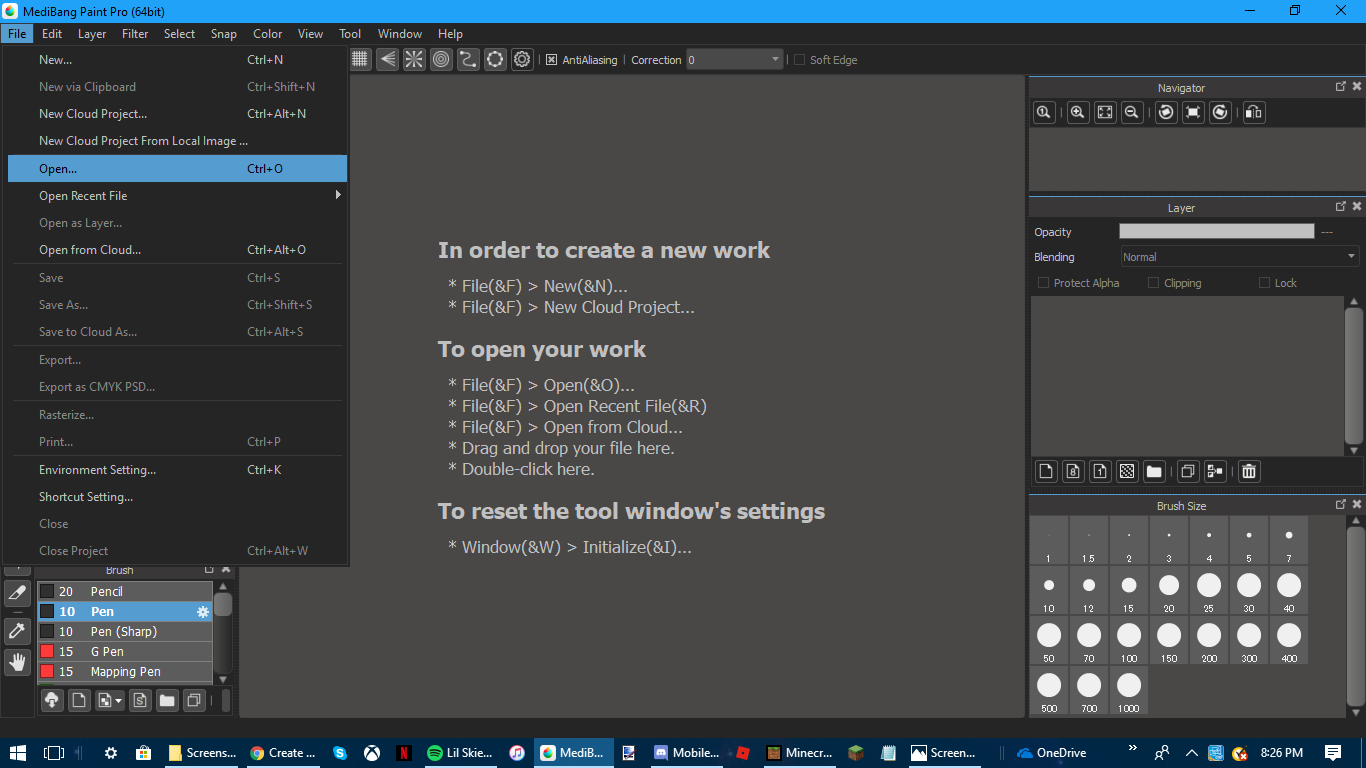Click the layer folder icon in Layer panel
The height and width of the screenshot is (768, 1366).
pyautogui.click(x=1154, y=471)
